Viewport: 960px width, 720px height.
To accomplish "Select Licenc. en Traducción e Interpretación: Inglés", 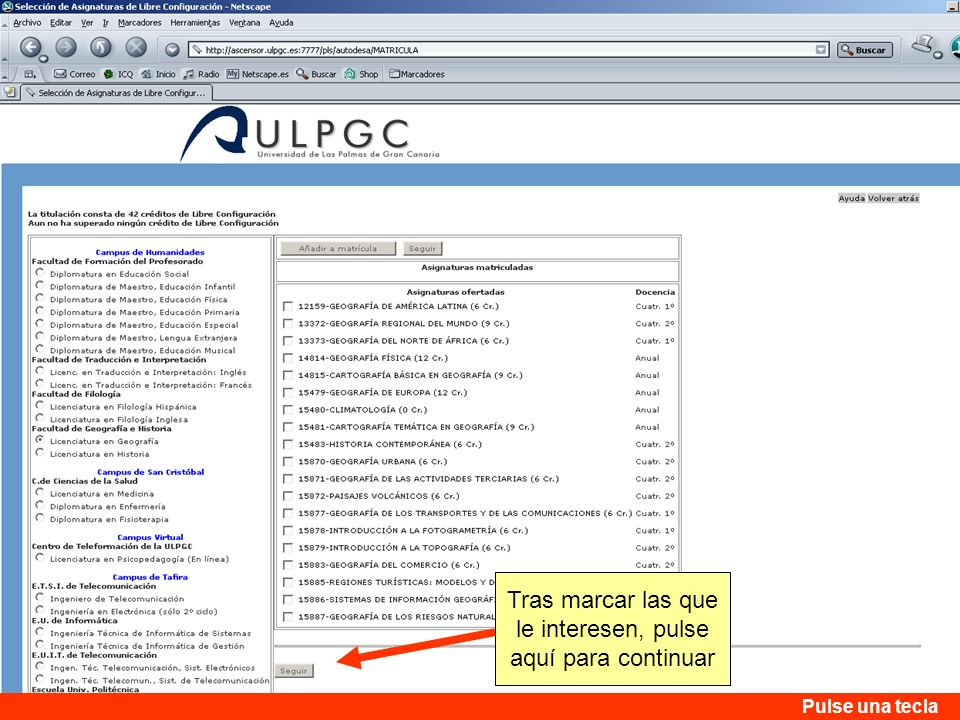I will [40, 371].
